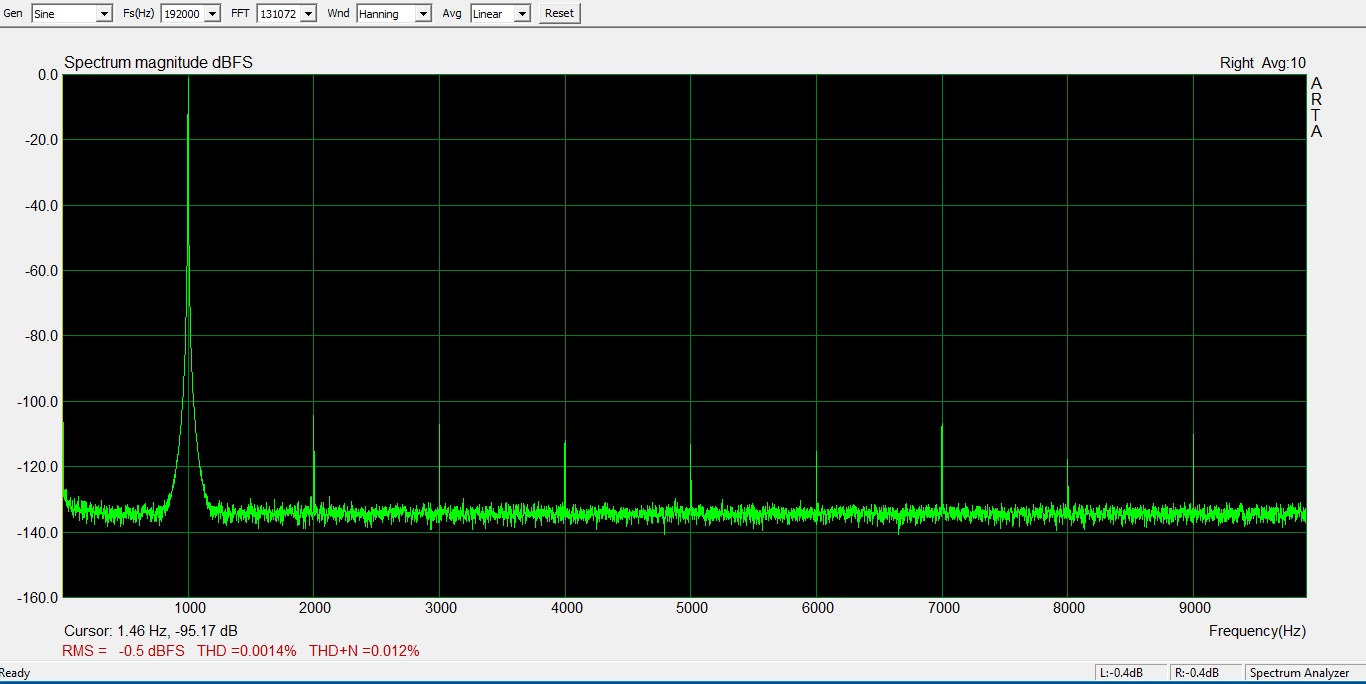Click the ARTA vertical logo text
This screenshot has height=684, width=1366.
click(x=1316, y=107)
